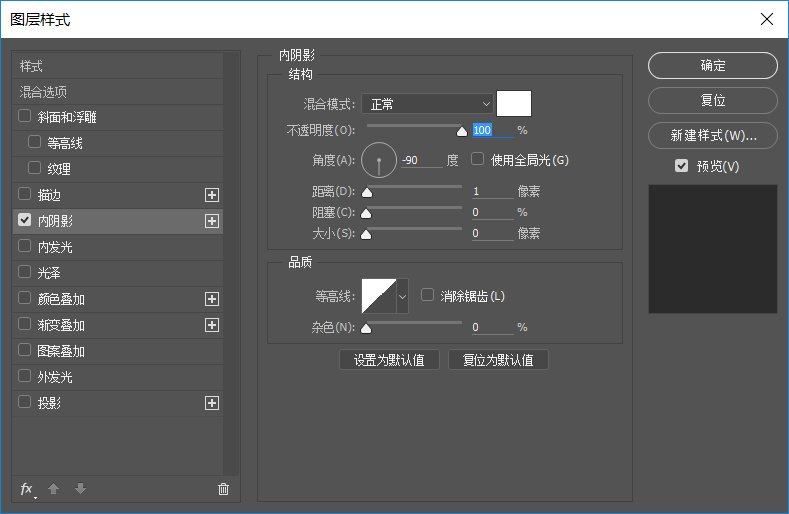Click plus icon next to 渐变叠加

click(x=212, y=325)
